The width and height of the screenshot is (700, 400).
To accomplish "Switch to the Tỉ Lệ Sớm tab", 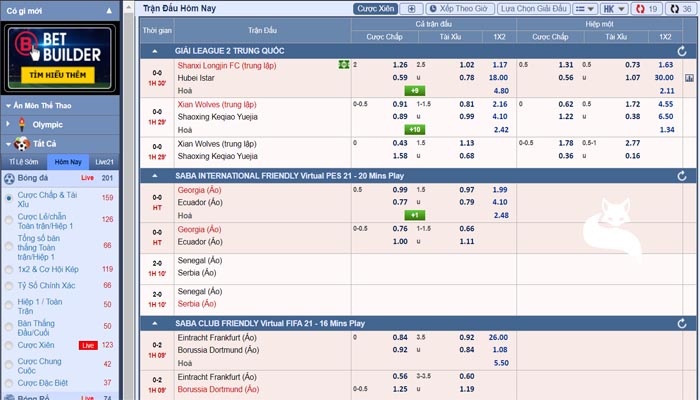I will pyautogui.click(x=24, y=162).
